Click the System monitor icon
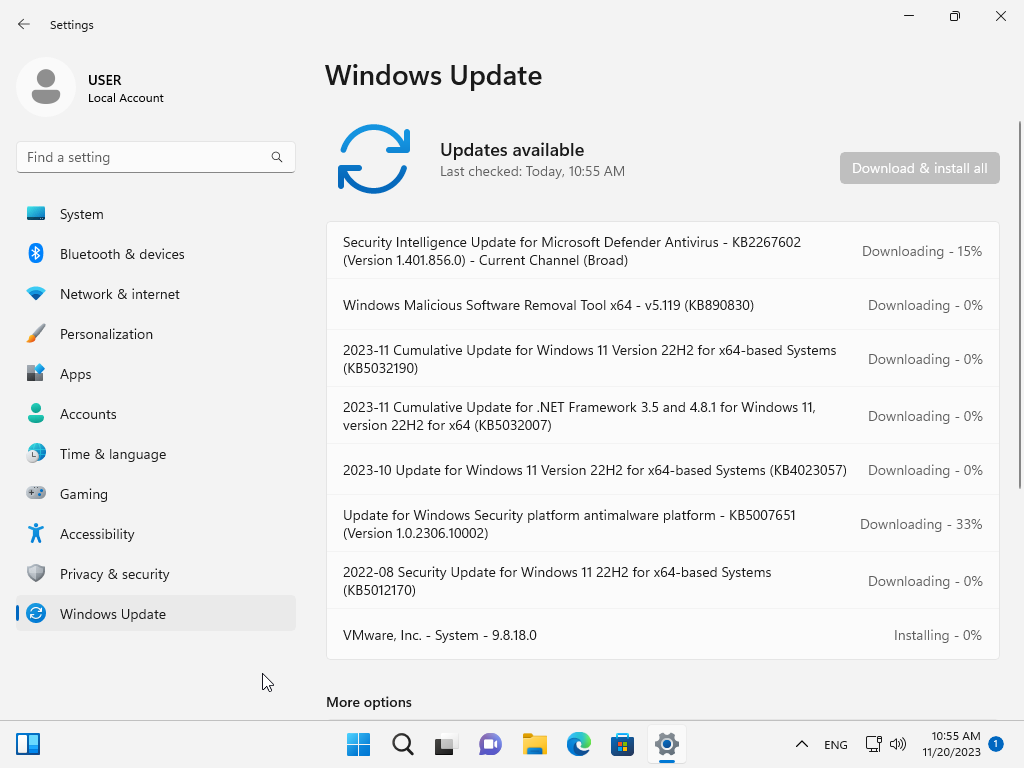Screen dimensions: 1024x768 tap(36, 214)
